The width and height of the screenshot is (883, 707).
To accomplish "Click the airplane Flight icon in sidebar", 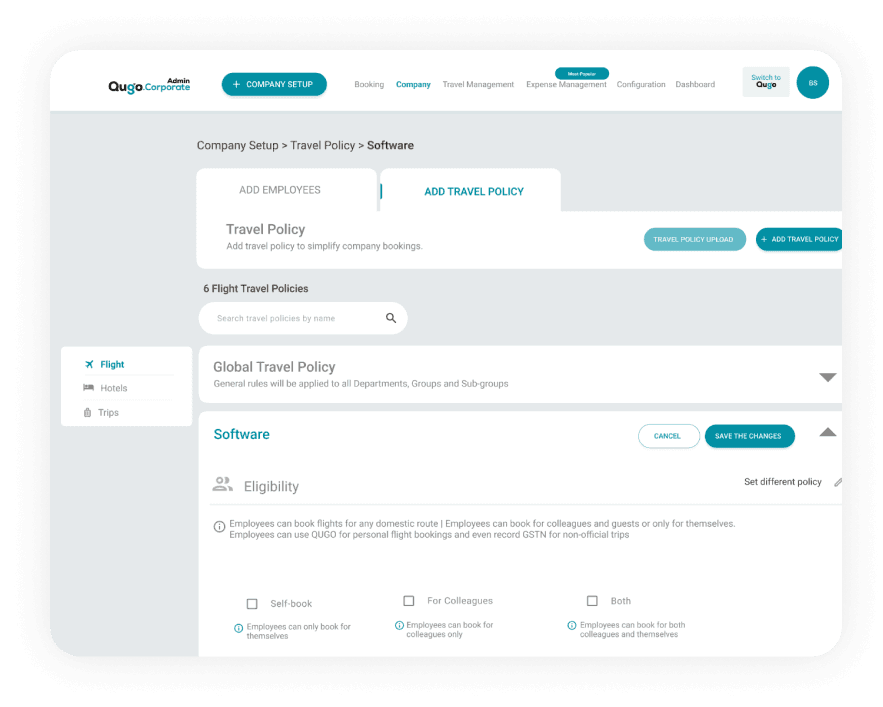I will tap(89, 364).
